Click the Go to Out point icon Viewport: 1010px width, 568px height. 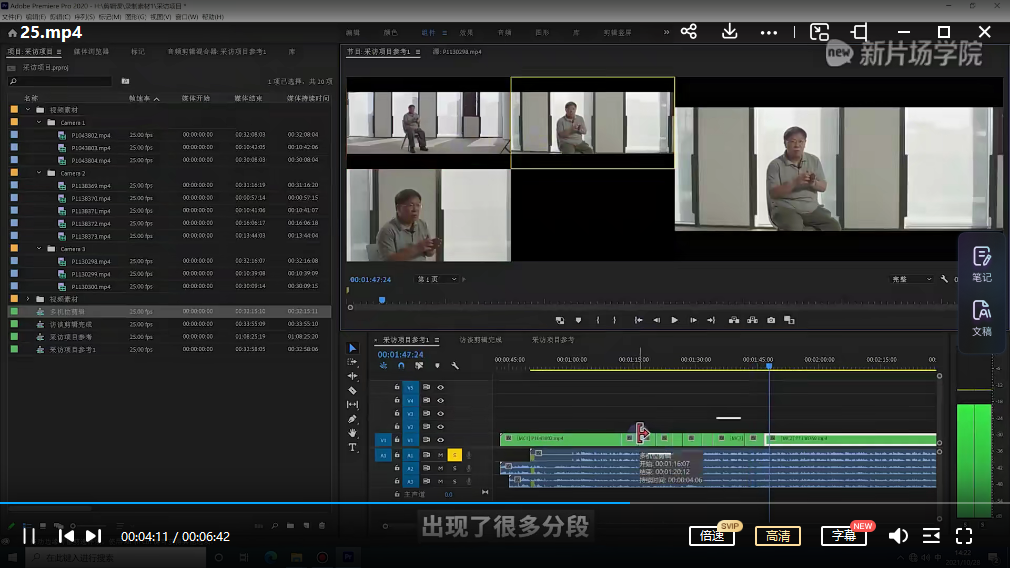pos(711,320)
